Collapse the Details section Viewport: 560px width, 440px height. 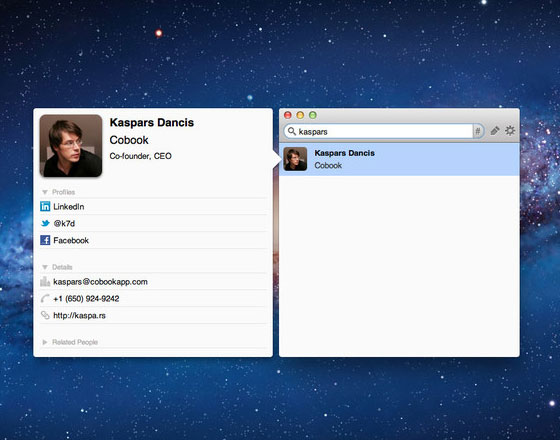(45, 267)
